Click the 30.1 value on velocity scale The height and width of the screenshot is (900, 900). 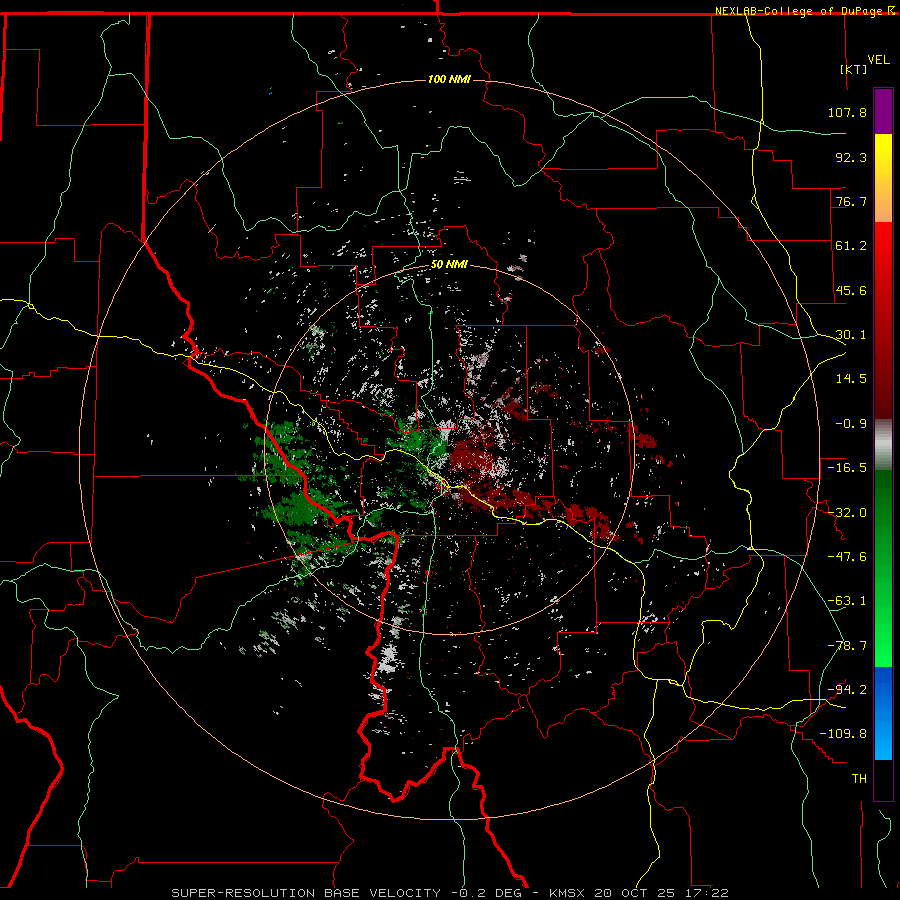(851, 335)
